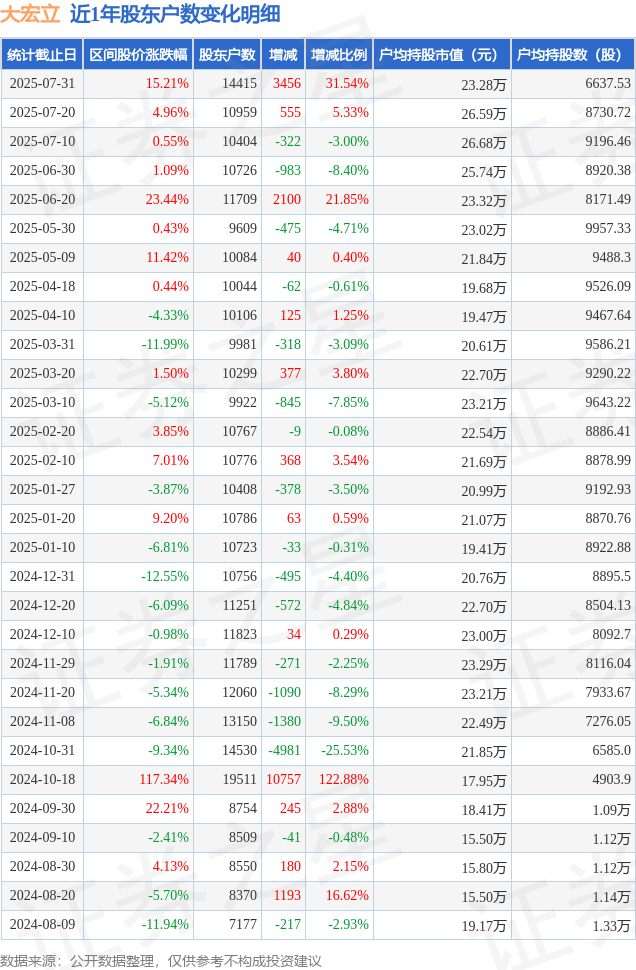
Task: Select the 2024-08-09 date cell
Action: click(x=42, y=924)
